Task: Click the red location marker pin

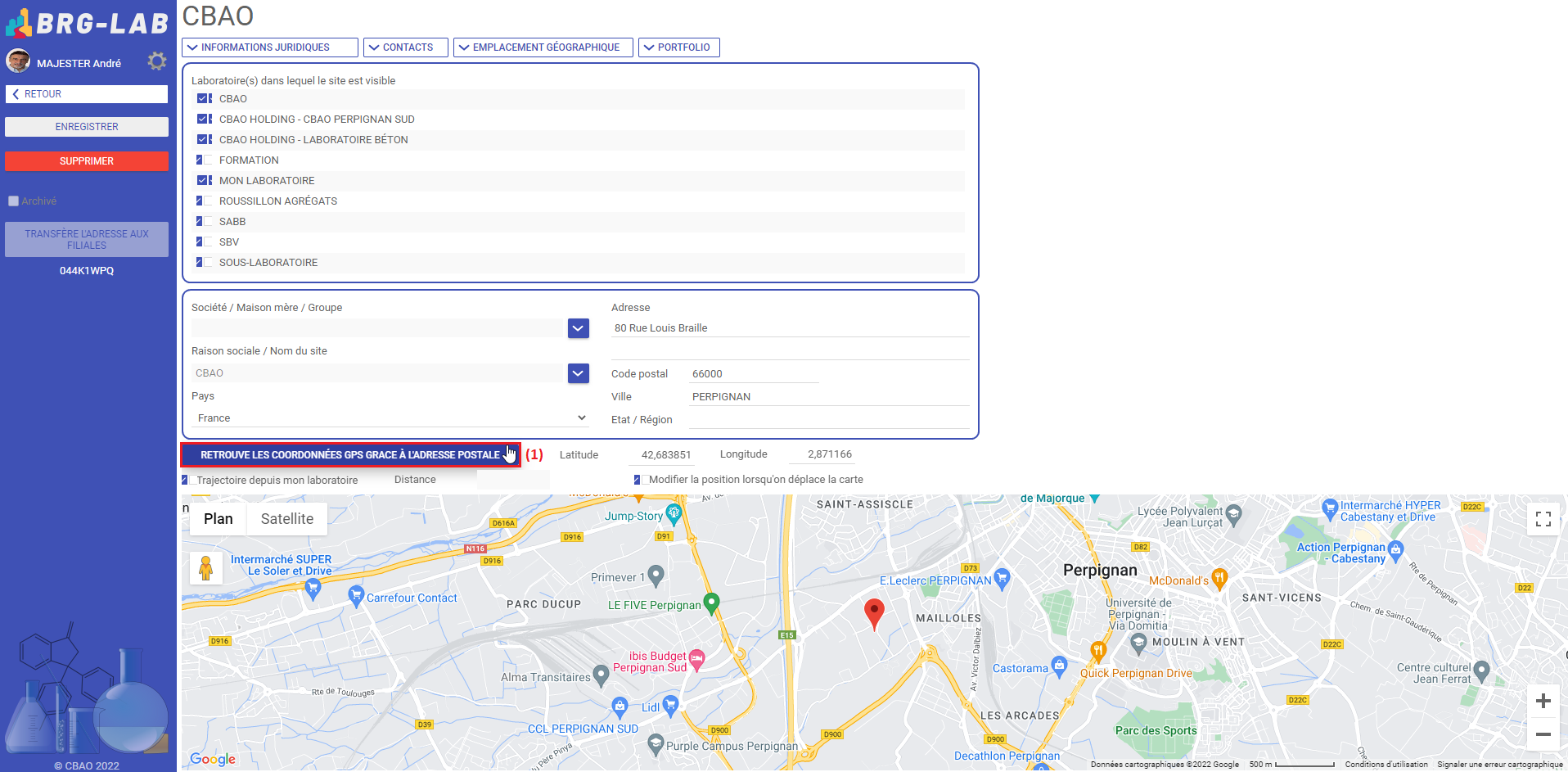Action: pos(874,612)
